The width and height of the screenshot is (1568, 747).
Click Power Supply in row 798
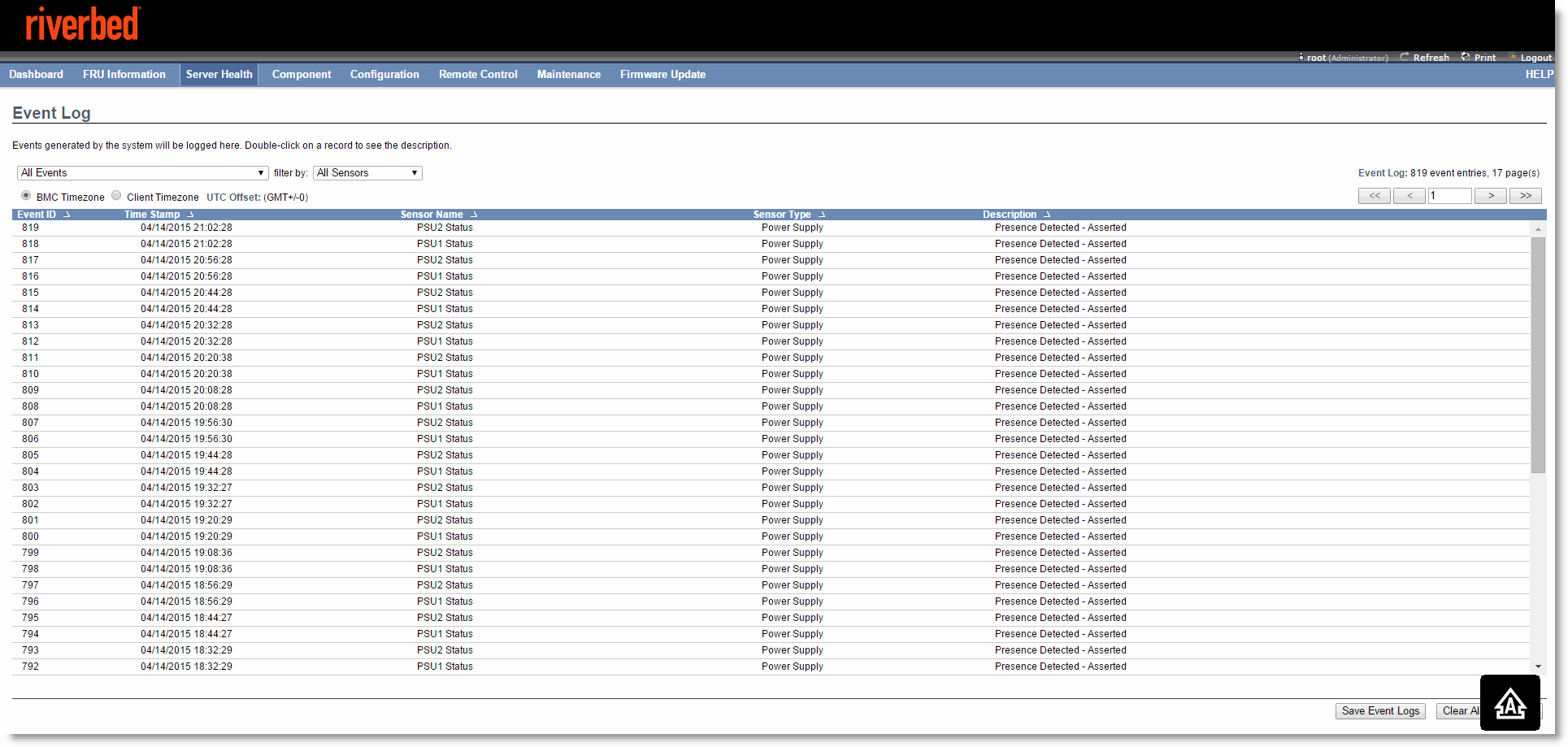pos(793,569)
